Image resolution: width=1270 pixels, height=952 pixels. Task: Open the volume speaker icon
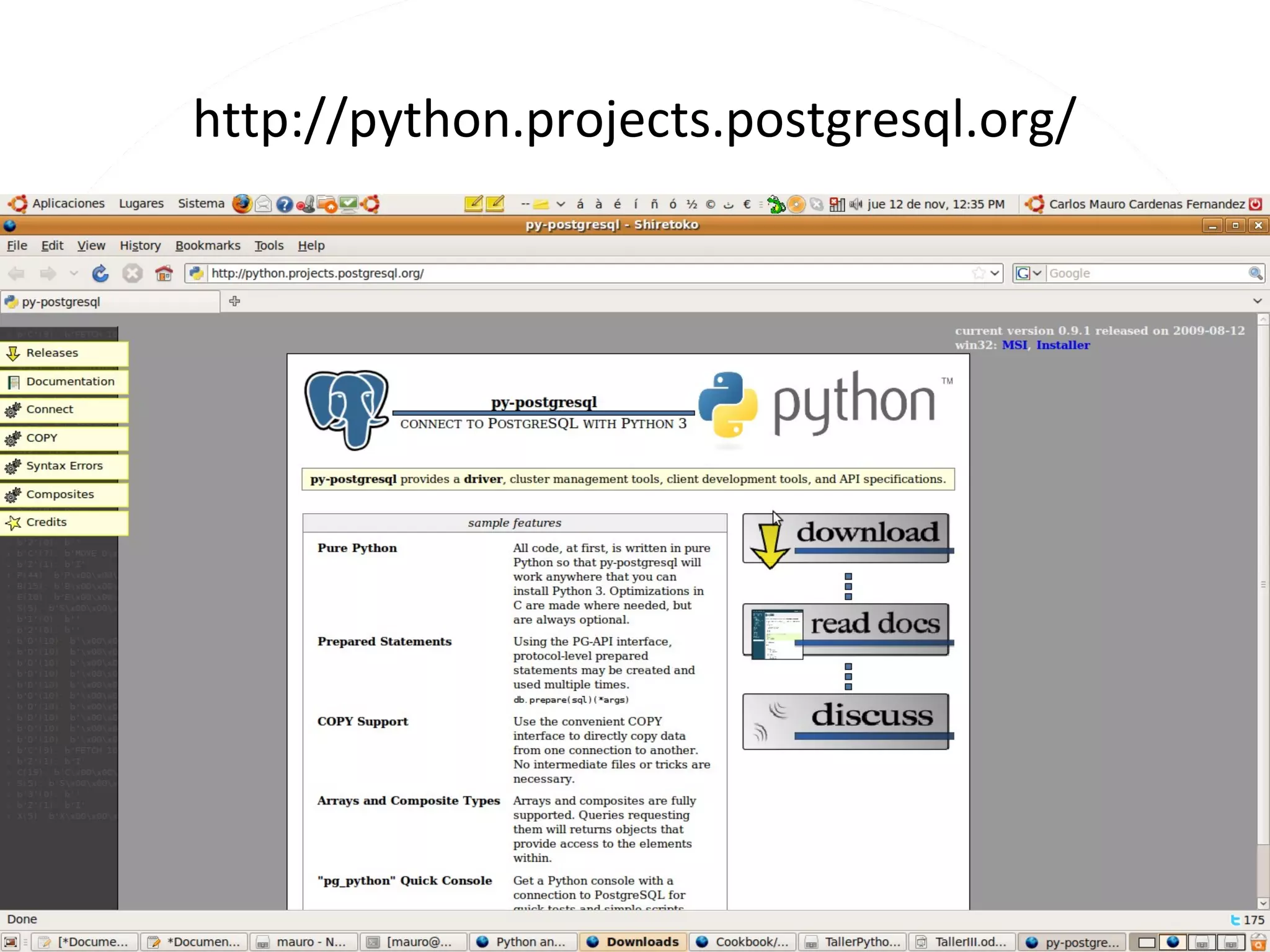856,204
